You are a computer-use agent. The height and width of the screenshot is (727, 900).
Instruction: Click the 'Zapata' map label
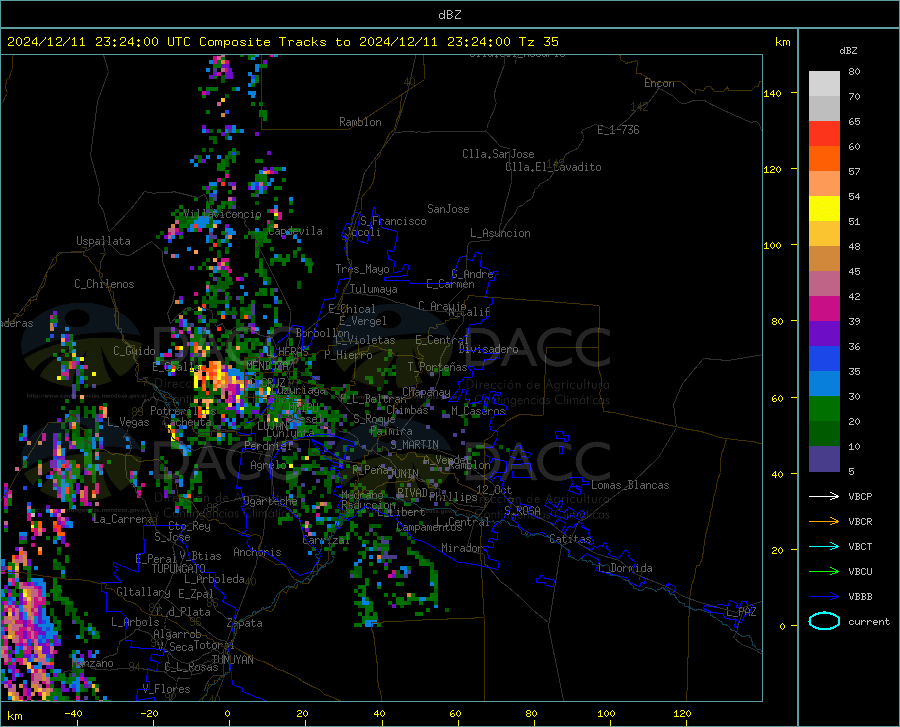(245, 623)
